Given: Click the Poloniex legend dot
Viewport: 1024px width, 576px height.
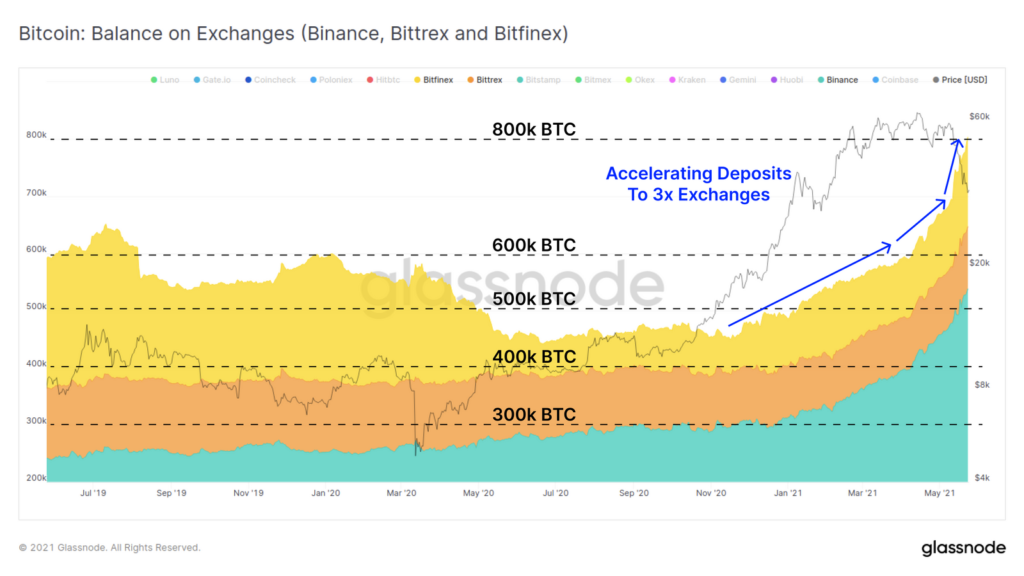Looking at the screenshot, I should point(311,80).
